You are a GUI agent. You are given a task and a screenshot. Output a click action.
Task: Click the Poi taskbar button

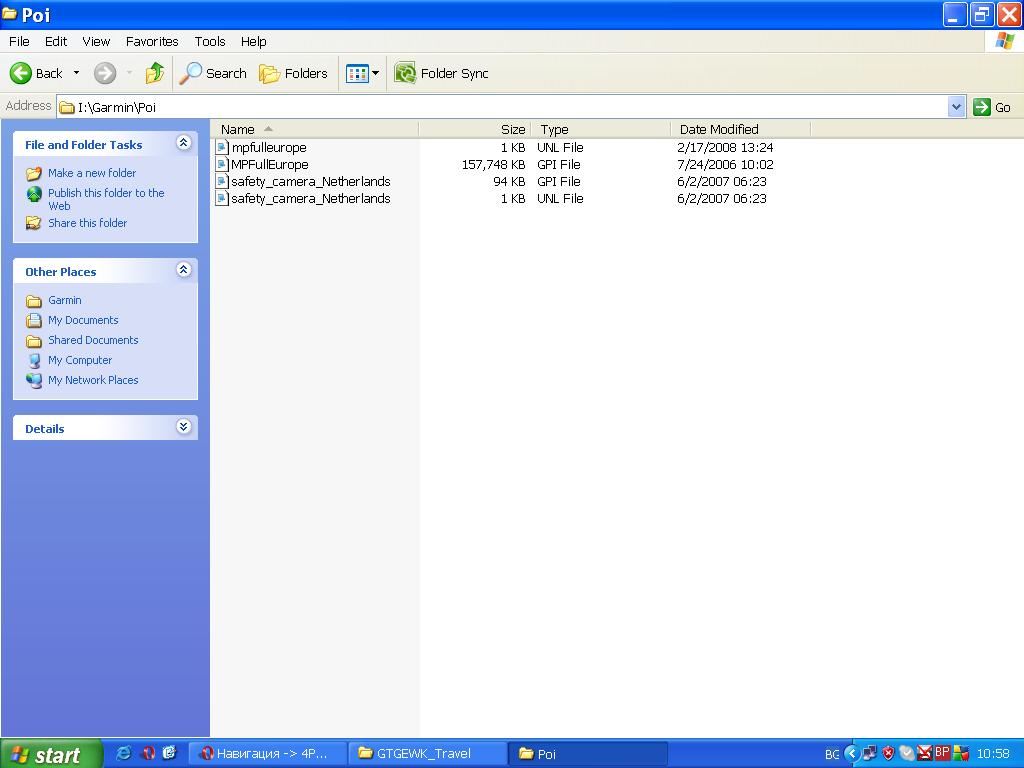coord(588,754)
